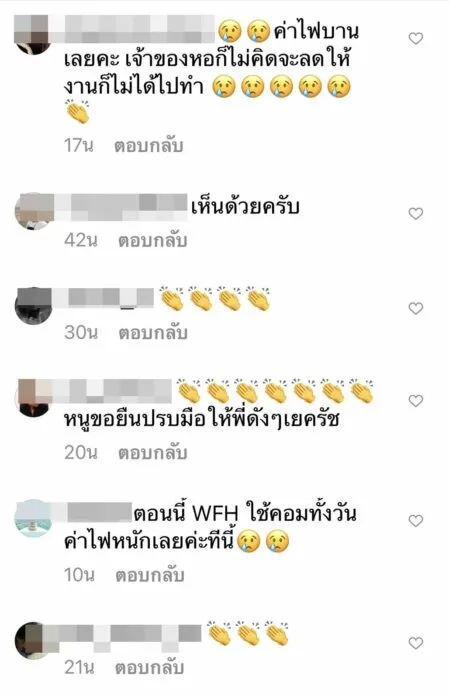The height and width of the screenshot is (696, 449).
Task: Reply to the comment posted 30 minutes ago
Action: pos(153,332)
